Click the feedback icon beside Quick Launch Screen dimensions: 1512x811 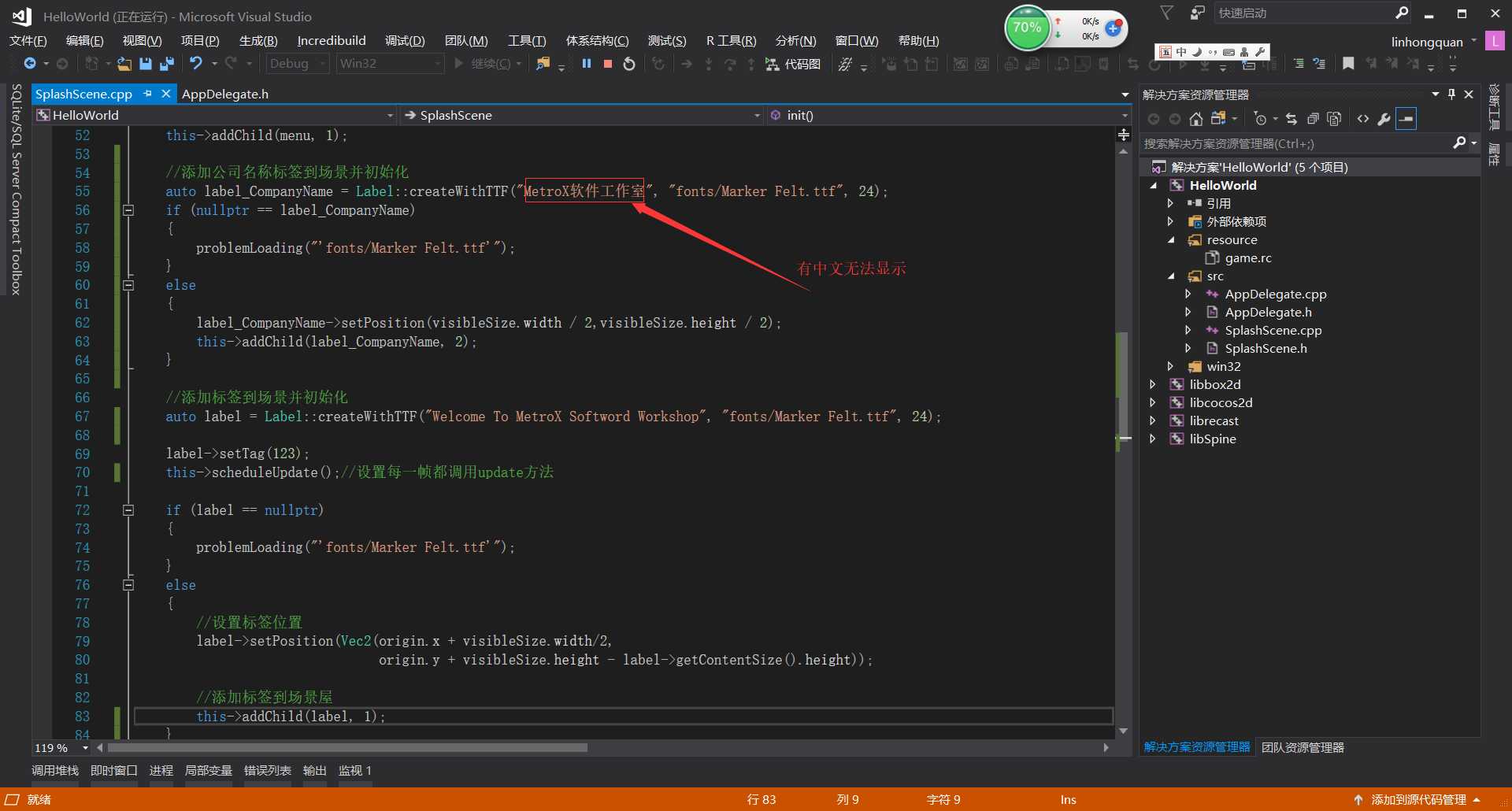(x=1197, y=13)
